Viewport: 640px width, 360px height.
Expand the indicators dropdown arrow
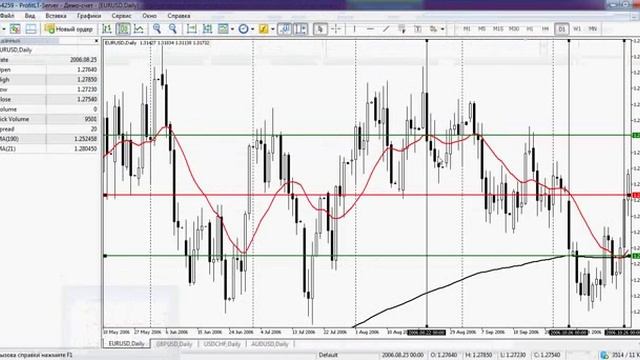point(232,29)
